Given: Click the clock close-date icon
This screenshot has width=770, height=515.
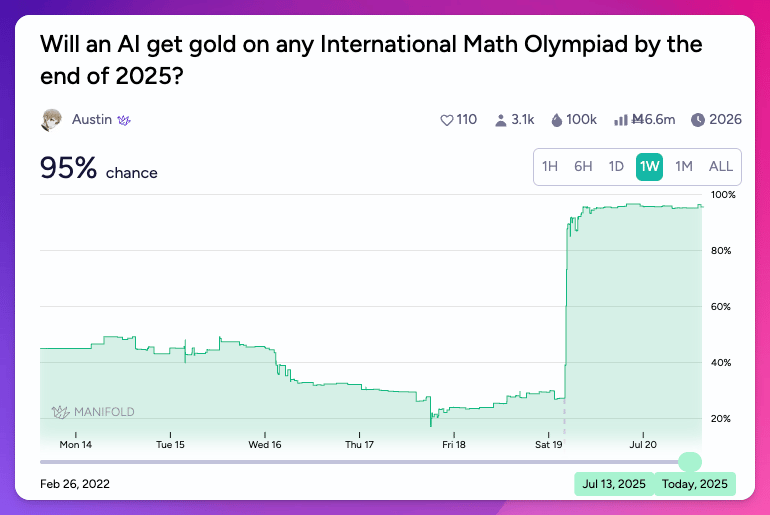Looking at the screenshot, I should (x=698, y=120).
